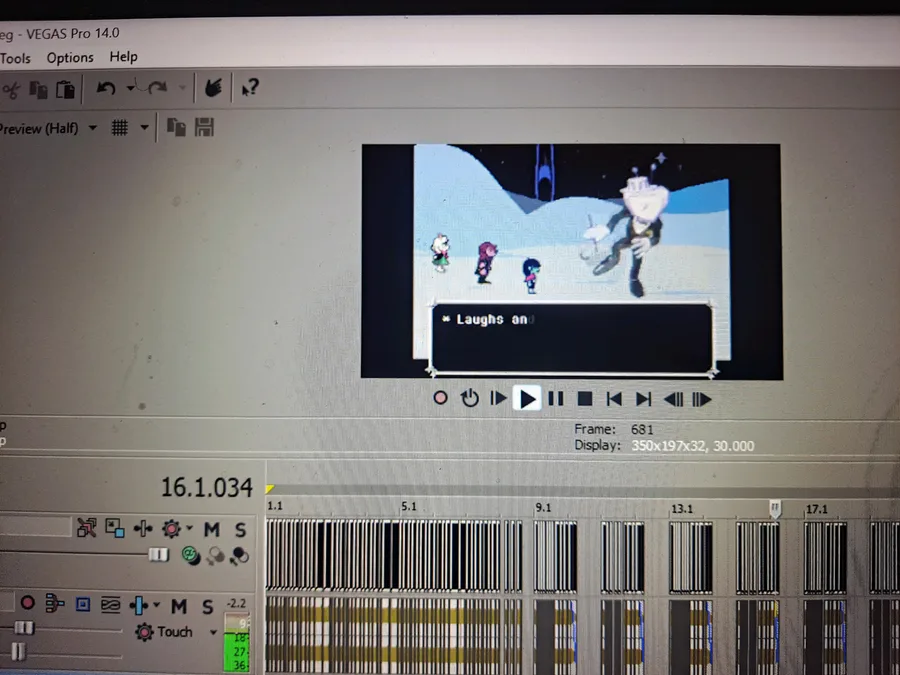Toggle bypass motion blur on video track
900x675 pixels.
87,527
